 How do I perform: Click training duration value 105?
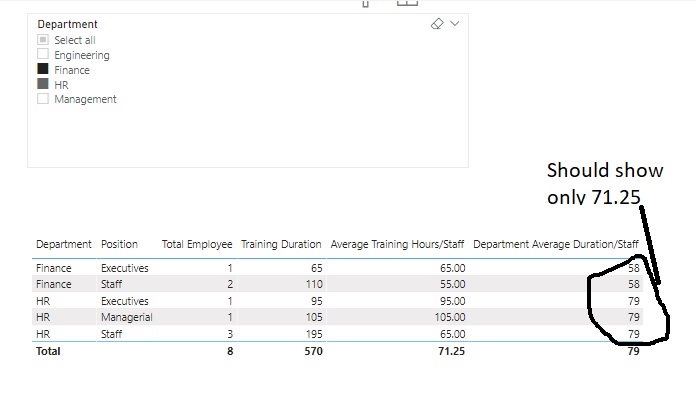pos(314,317)
